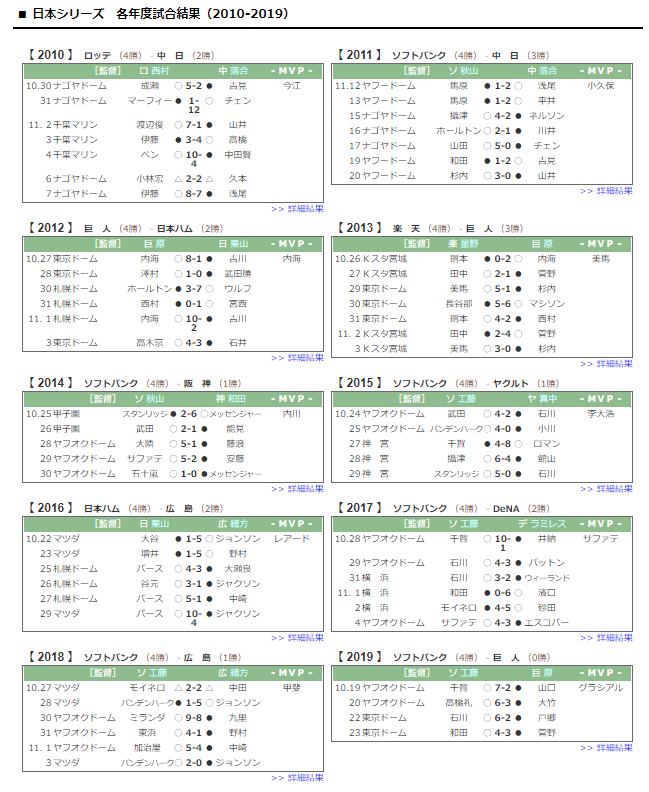Click 10.27東京ドーム in the 2012 table

point(62,259)
